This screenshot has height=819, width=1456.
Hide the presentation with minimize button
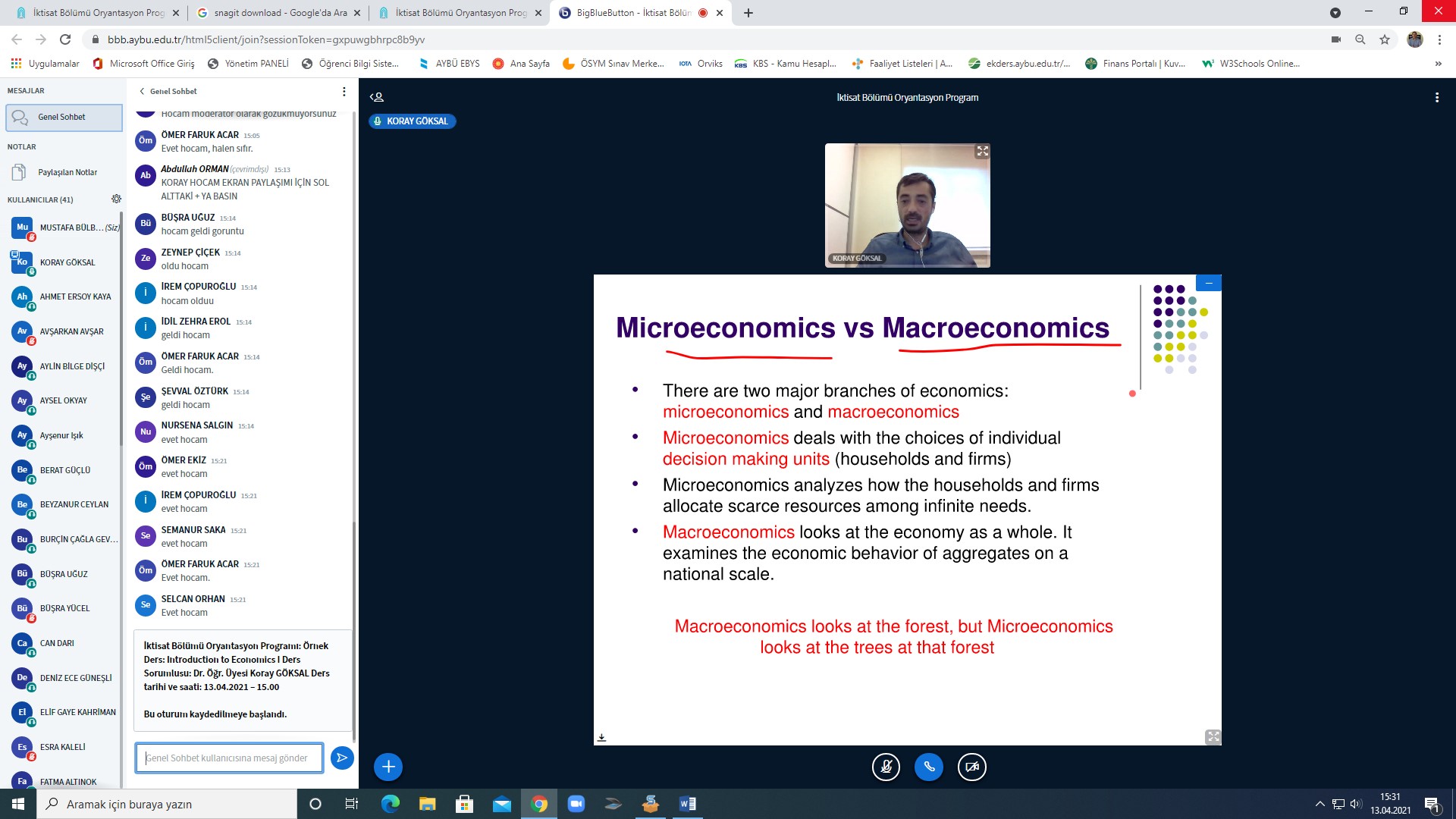tap(1208, 283)
